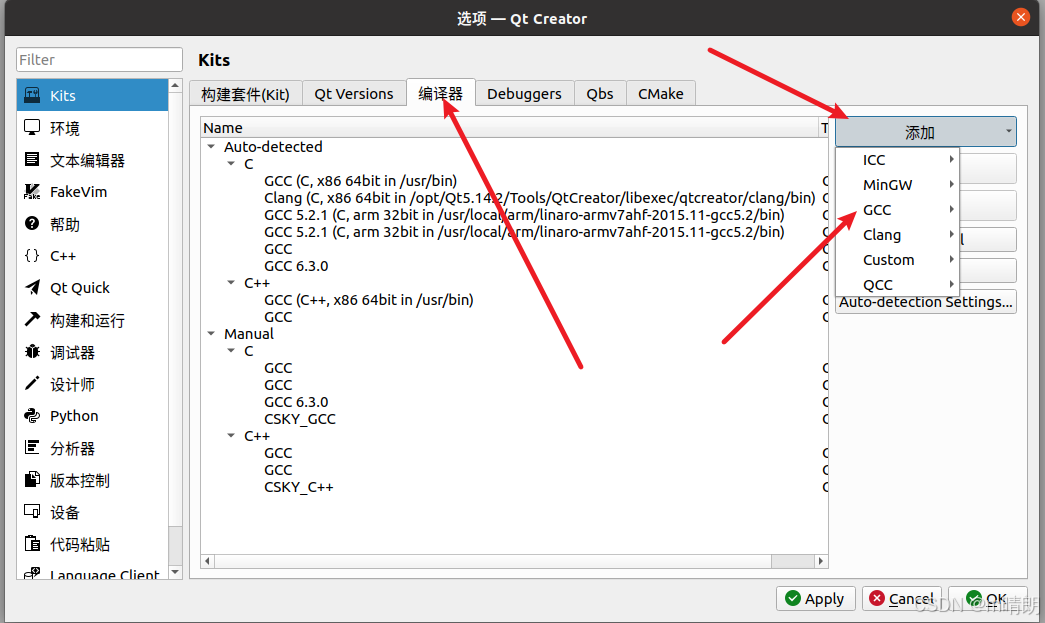Open the Language Client settings category
Image resolution: width=1045 pixels, height=623 pixels.
pyautogui.click(x=93, y=572)
